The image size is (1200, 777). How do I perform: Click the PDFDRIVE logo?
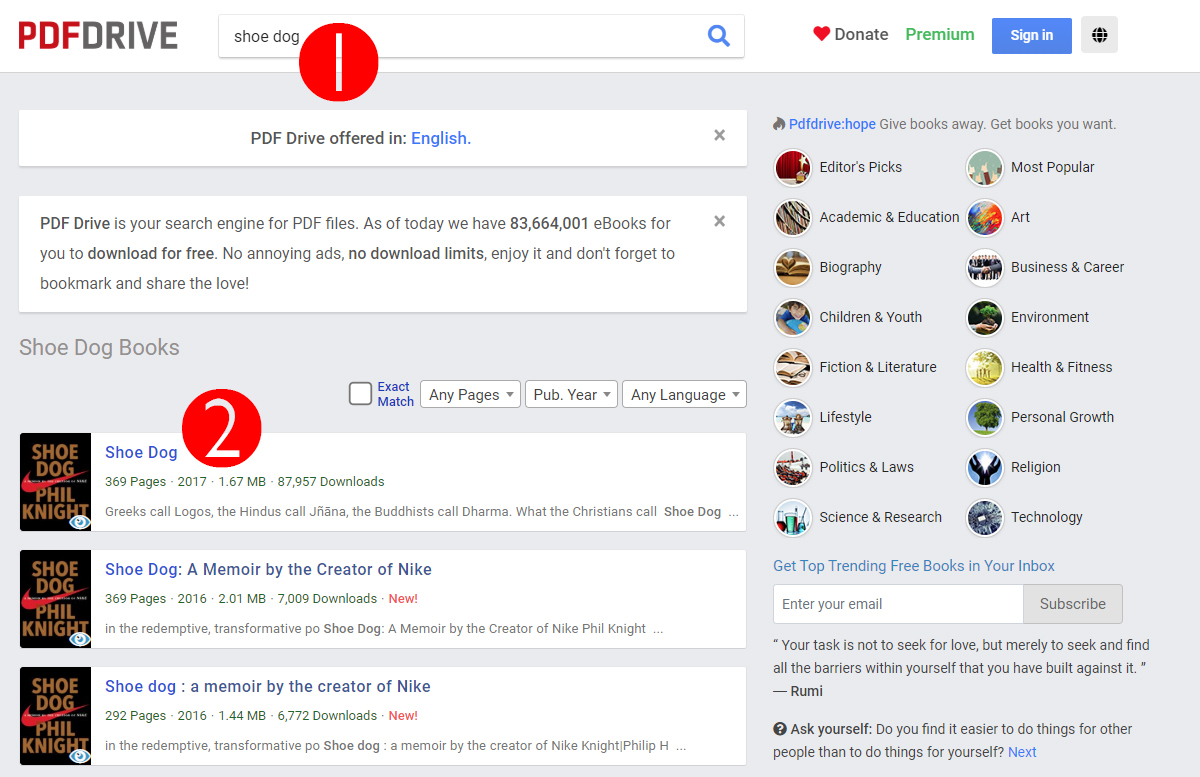click(98, 36)
